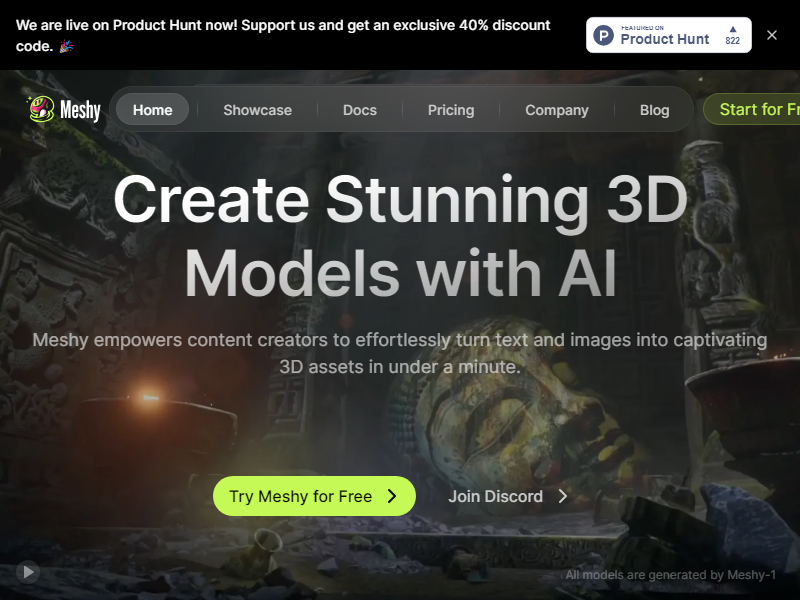Screen dimensions: 800x600
Task: Click the Product Hunt P logo
Action: (604, 36)
